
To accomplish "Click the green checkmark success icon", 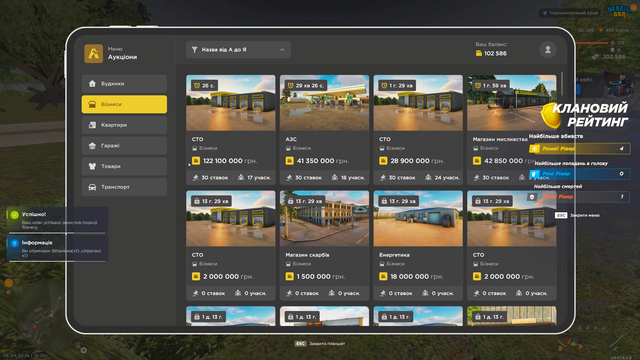I will tap(15, 215).
